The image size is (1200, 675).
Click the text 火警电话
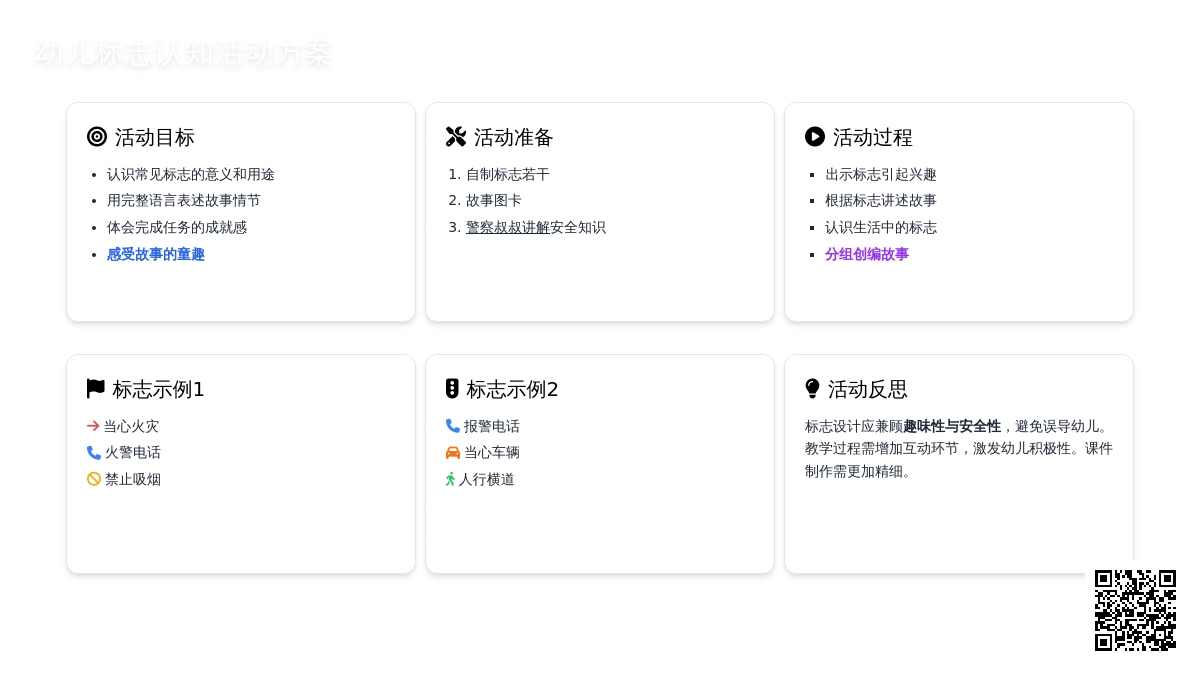[x=133, y=453]
